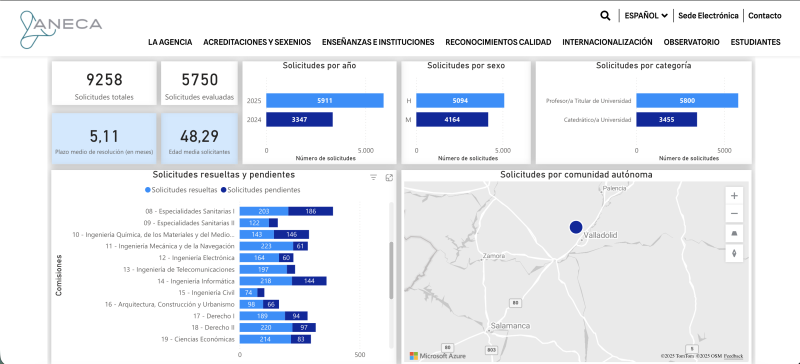Select resueltas bar 203 for Especialidades Sanitarias I
Screen dimensions: 800x364
click(x=264, y=211)
